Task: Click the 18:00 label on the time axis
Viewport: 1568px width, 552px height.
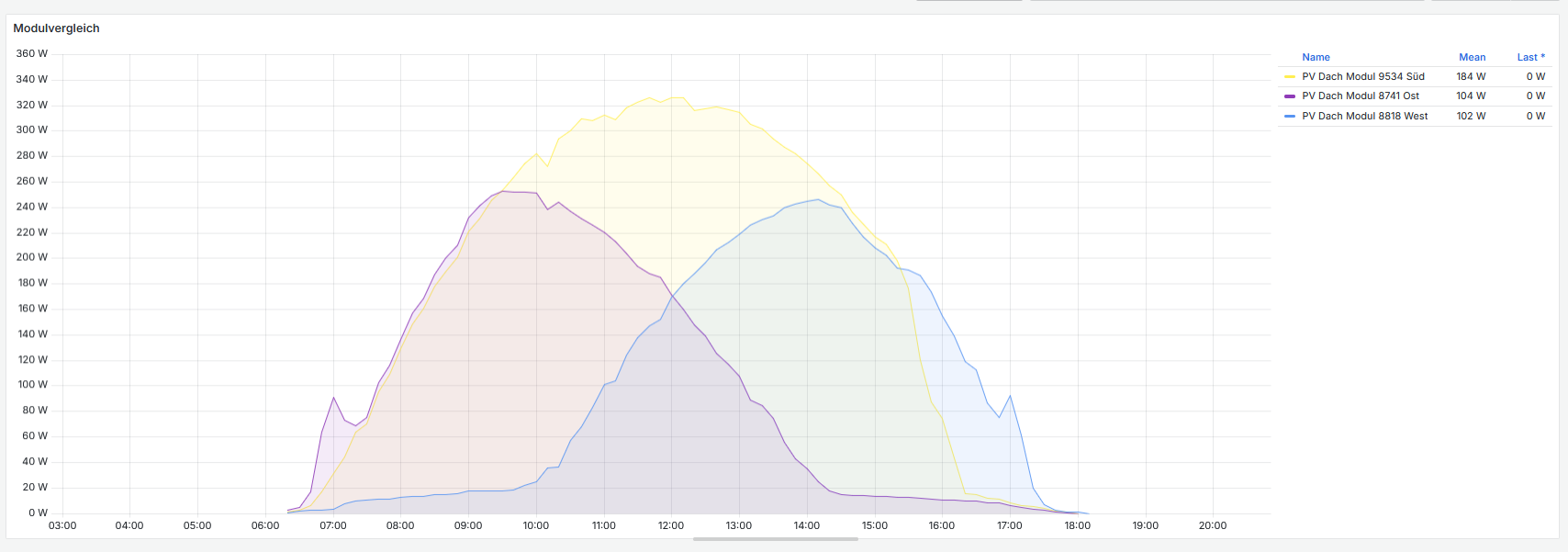Action: pyautogui.click(x=1077, y=526)
